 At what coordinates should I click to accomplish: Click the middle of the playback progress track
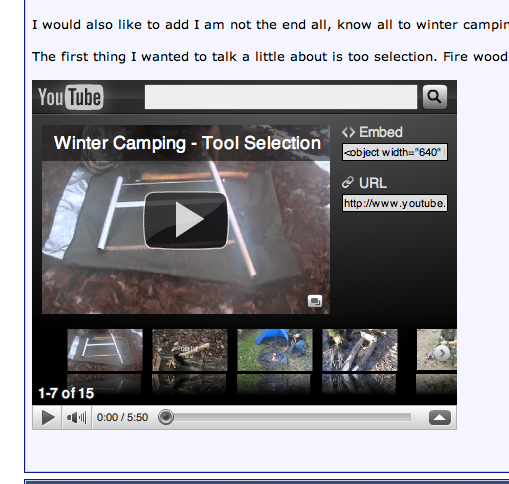[289, 417]
